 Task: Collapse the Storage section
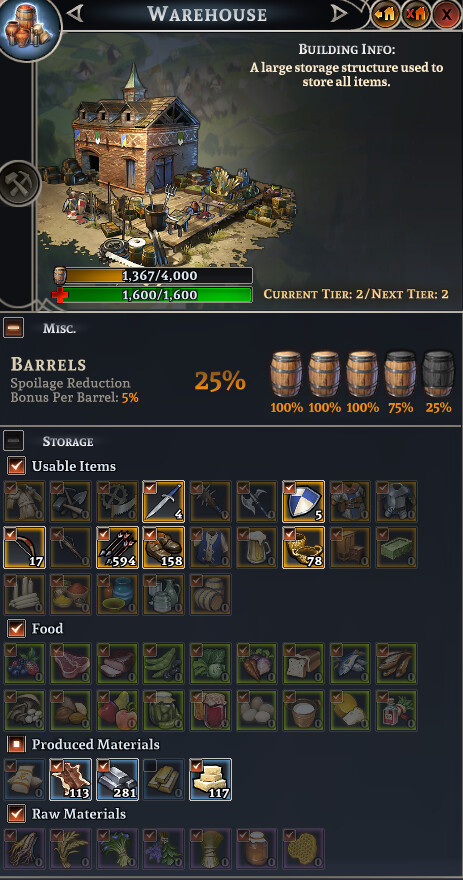point(13,441)
